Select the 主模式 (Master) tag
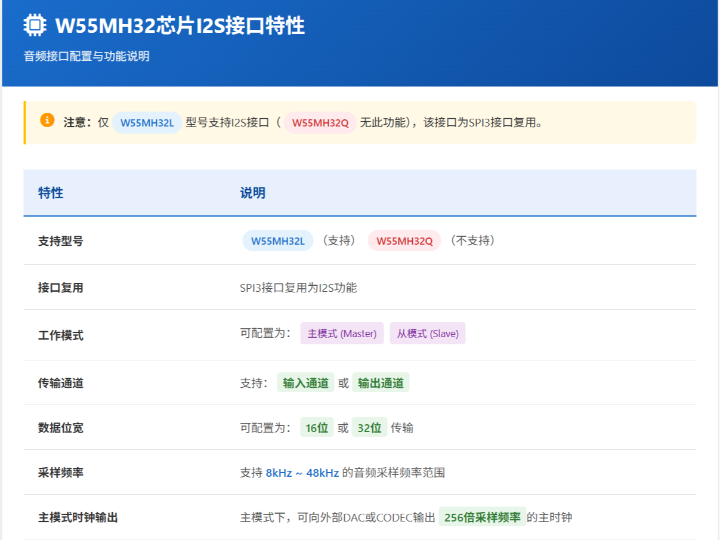Image resolution: width=720 pixels, height=540 pixels. click(342, 334)
